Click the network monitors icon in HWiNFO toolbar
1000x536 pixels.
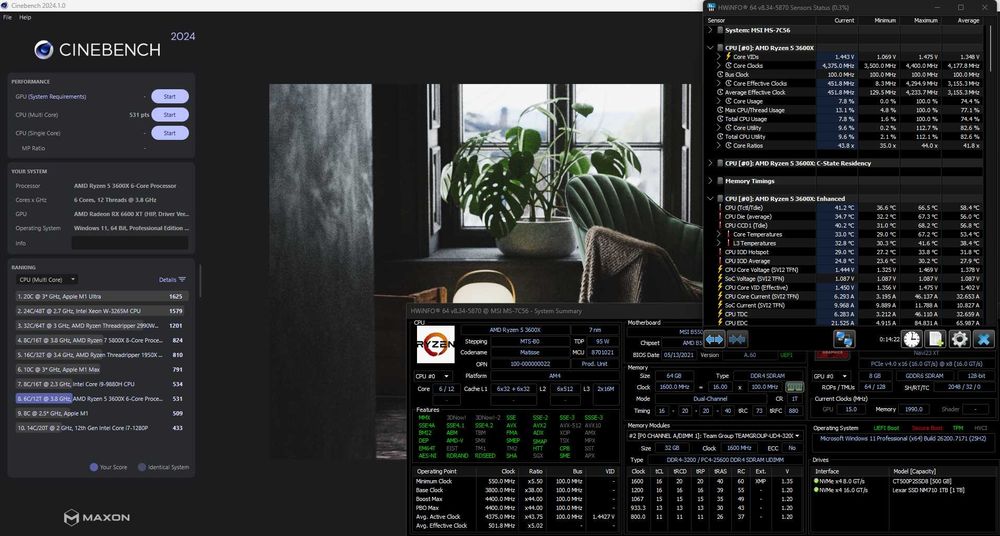pyautogui.click(x=844, y=339)
